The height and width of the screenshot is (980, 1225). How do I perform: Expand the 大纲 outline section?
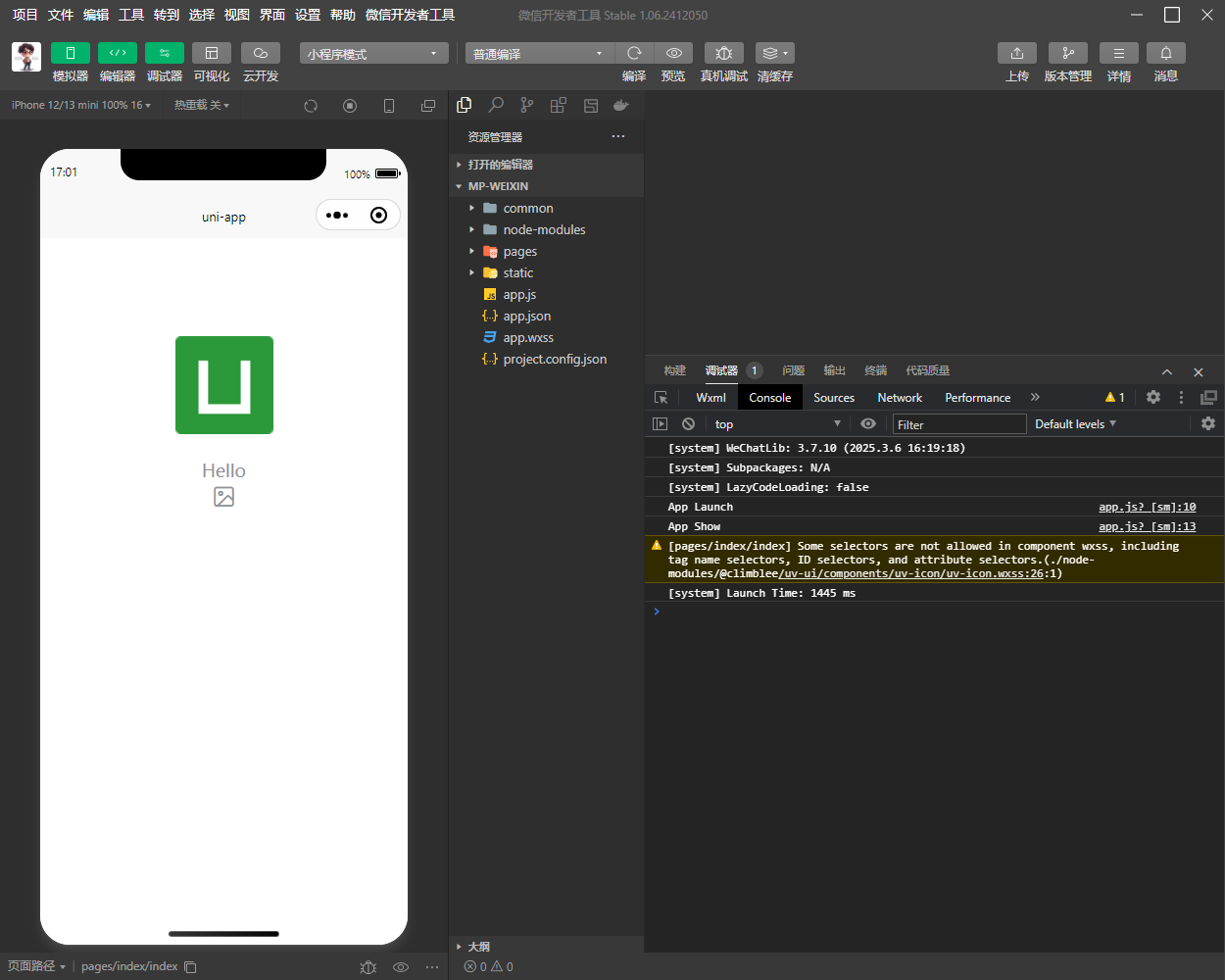[546, 947]
